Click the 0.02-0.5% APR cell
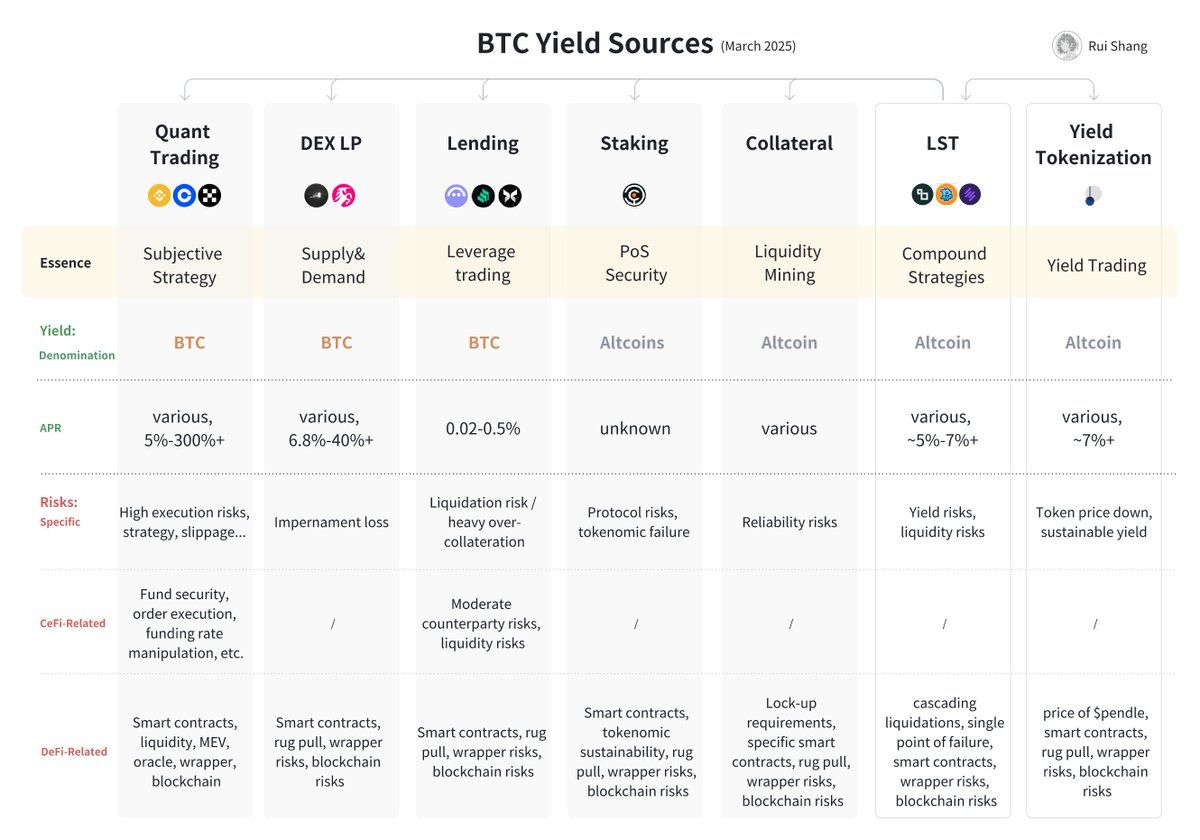The width and height of the screenshot is (1200, 840). 483,428
